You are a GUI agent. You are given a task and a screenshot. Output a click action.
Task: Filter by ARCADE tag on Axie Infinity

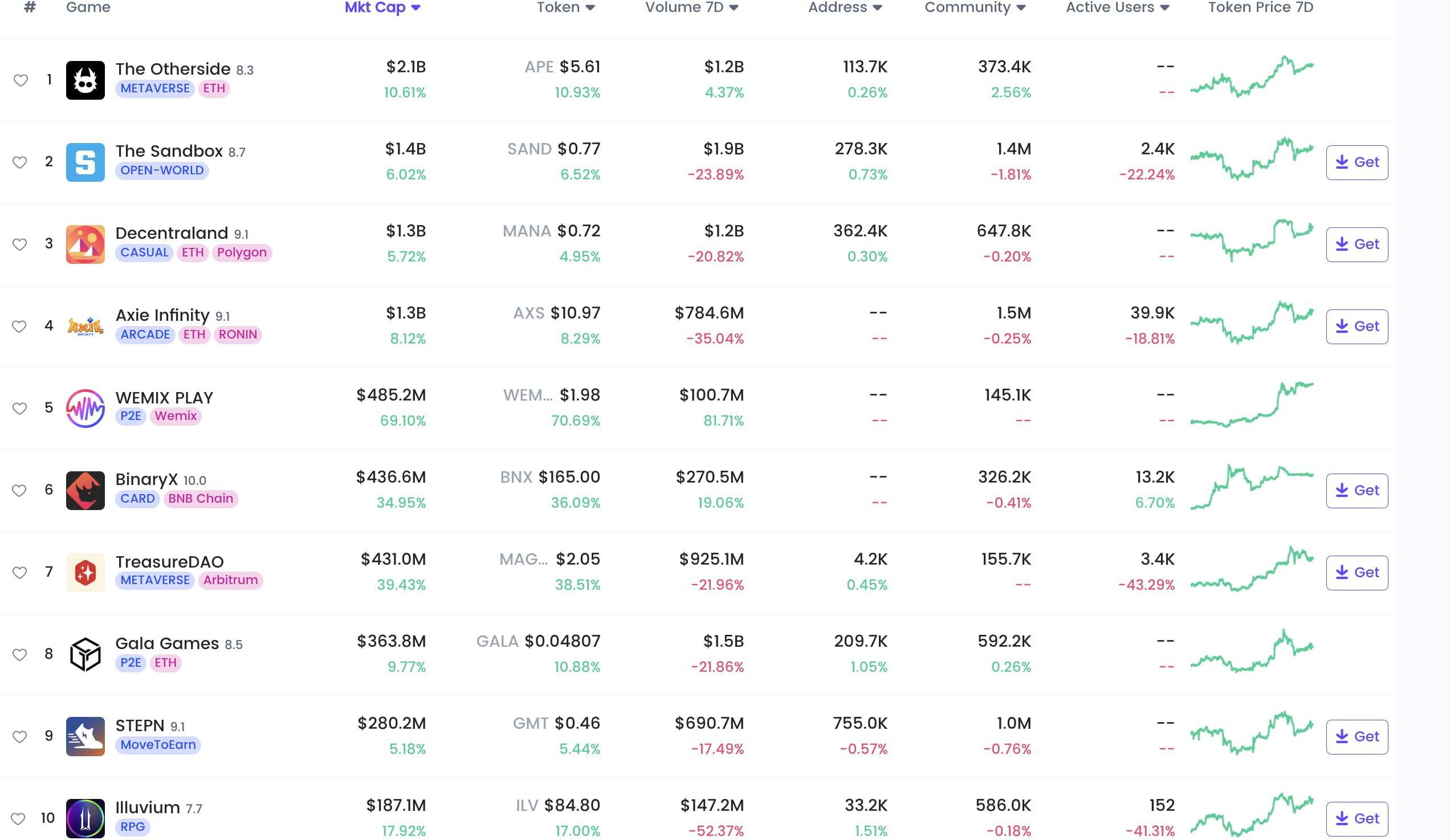point(145,335)
